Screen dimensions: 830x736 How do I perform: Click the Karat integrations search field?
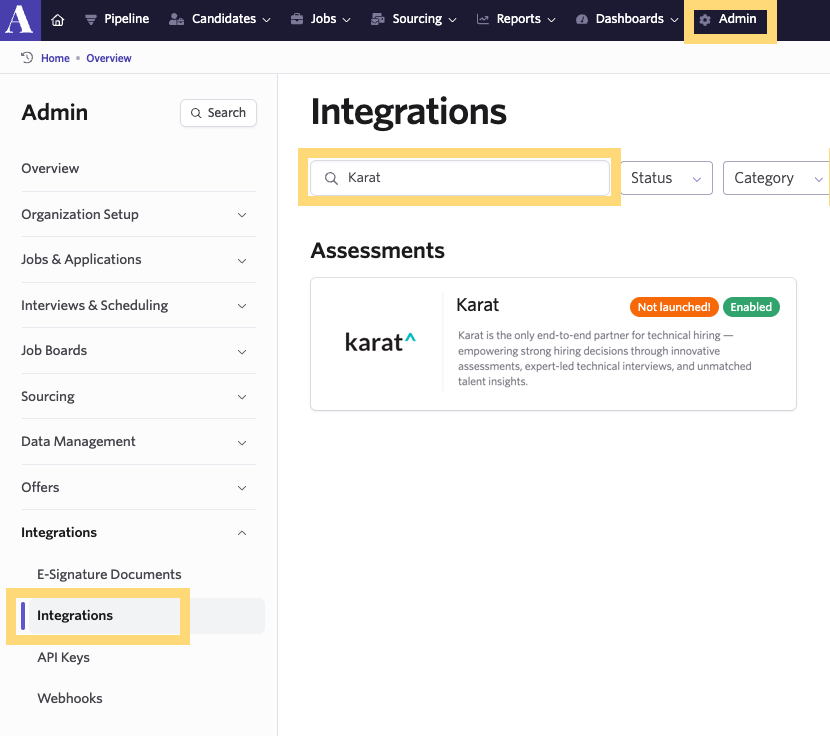(459, 178)
